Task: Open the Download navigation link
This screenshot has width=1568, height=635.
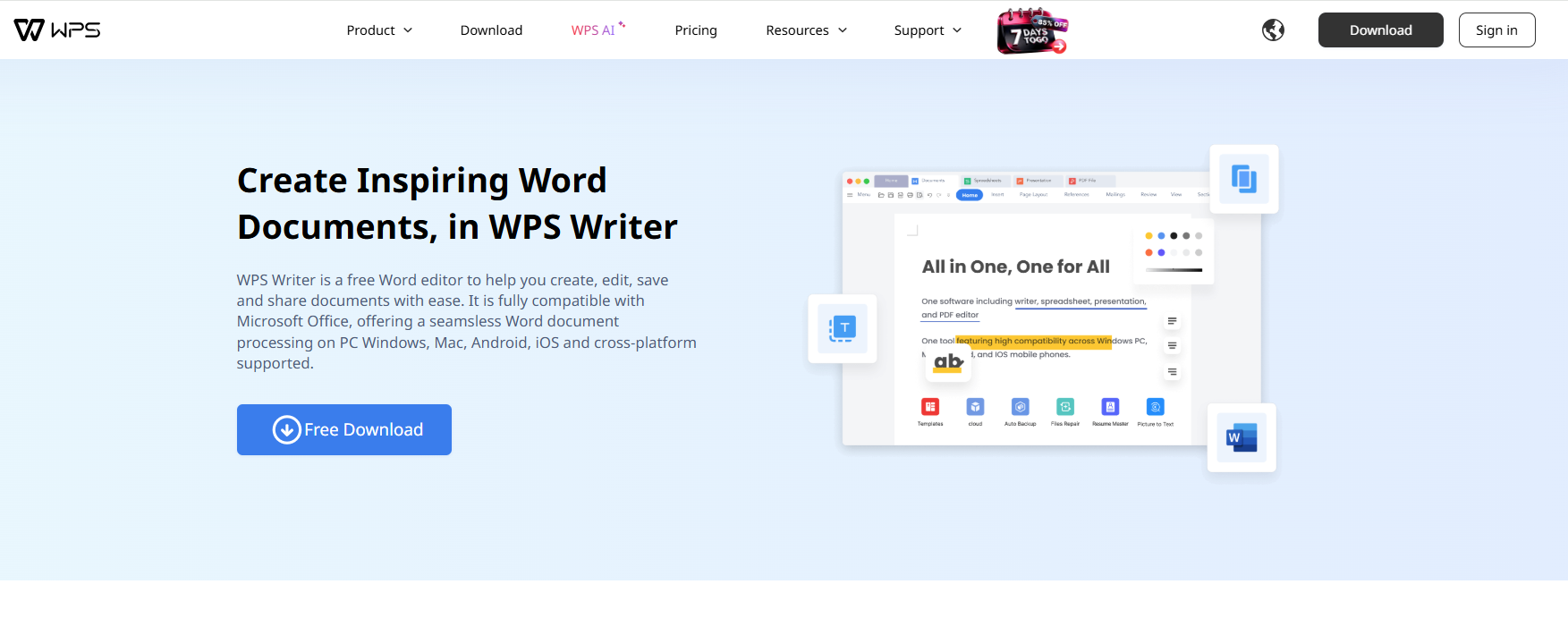Action: click(491, 30)
